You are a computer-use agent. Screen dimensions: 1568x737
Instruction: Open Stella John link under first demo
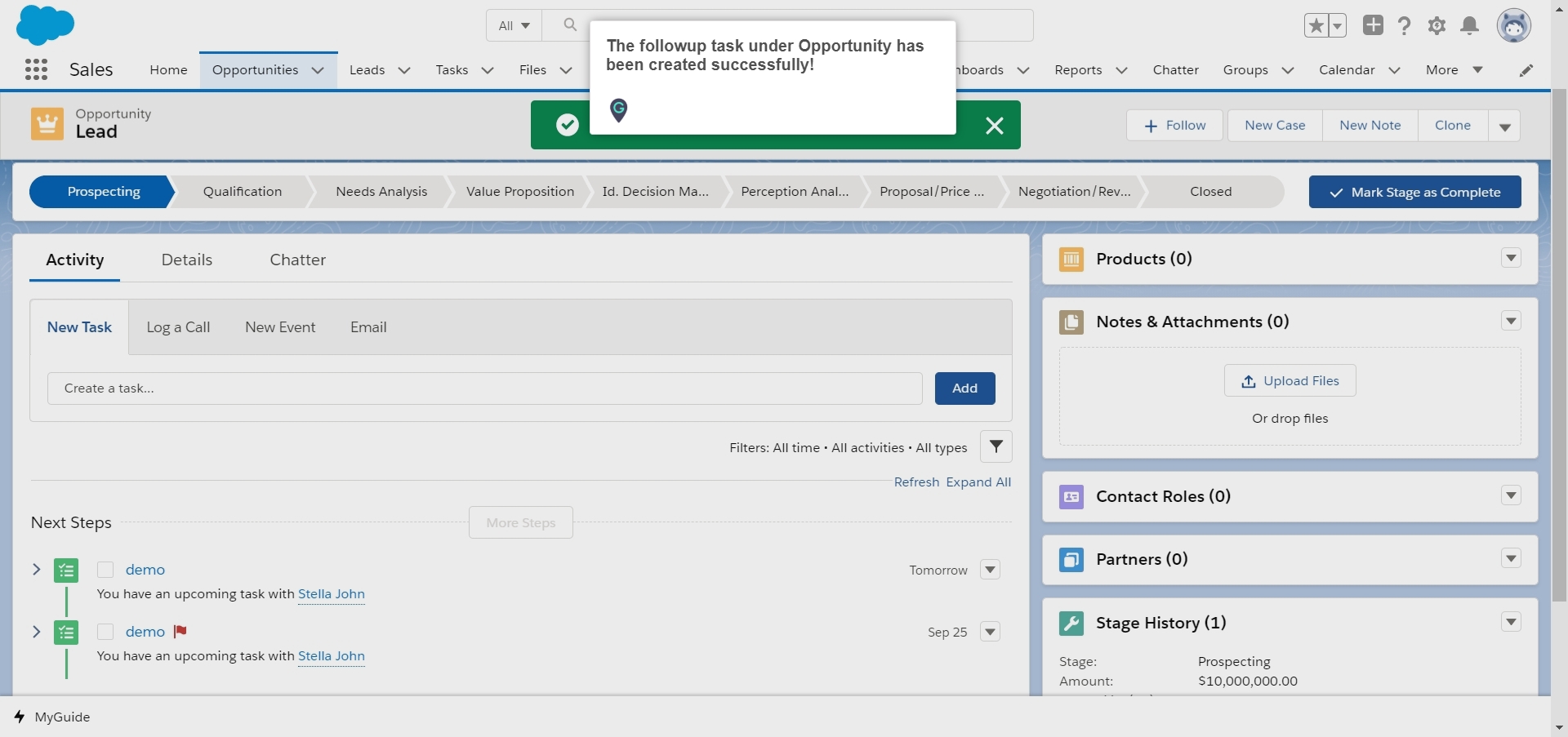pyautogui.click(x=331, y=594)
